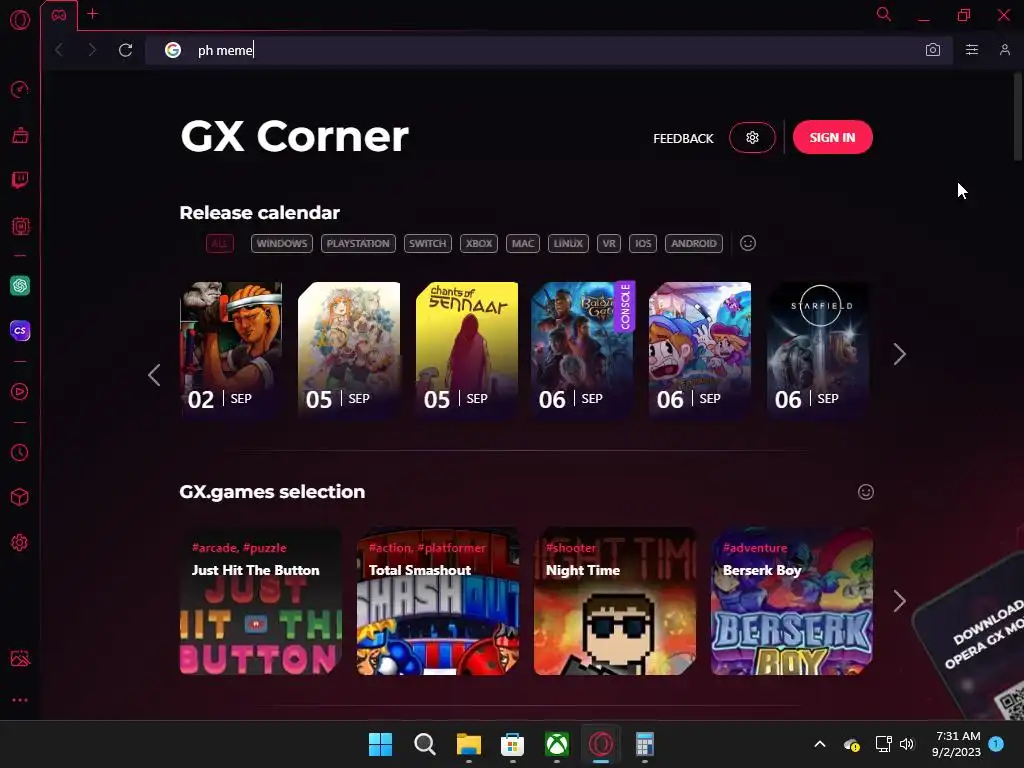Open Just Hit The Button game
This screenshot has width=1024, height=768.
[261, 601]
